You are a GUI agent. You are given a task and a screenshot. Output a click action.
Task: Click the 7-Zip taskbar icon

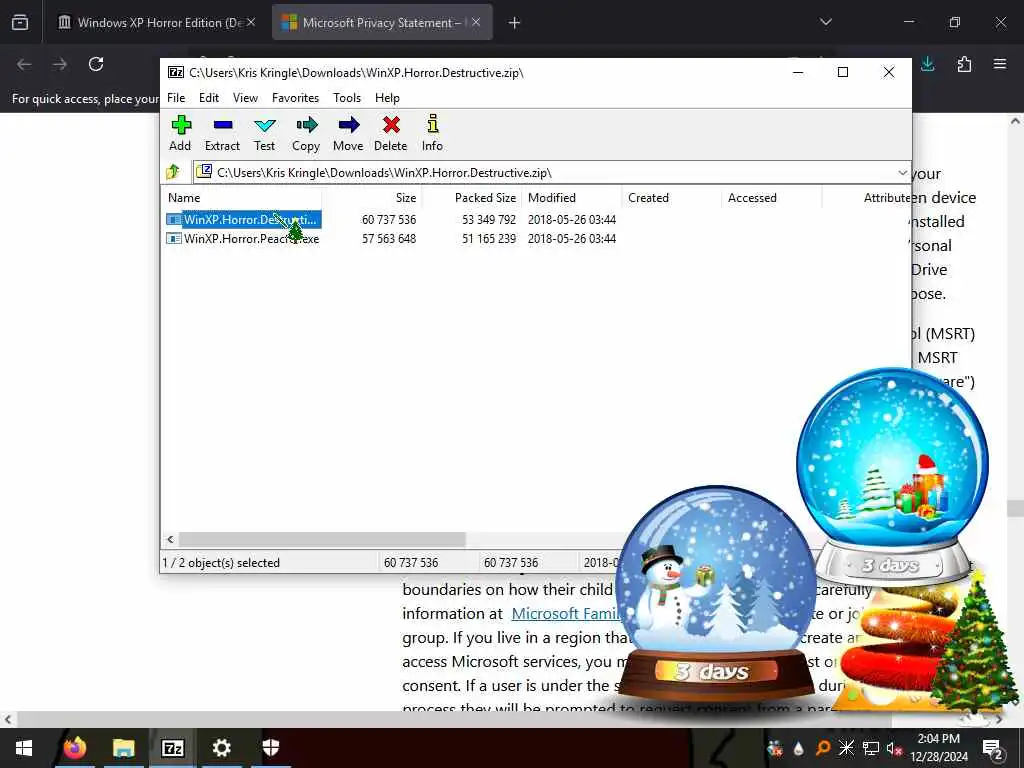click(172, 748)
